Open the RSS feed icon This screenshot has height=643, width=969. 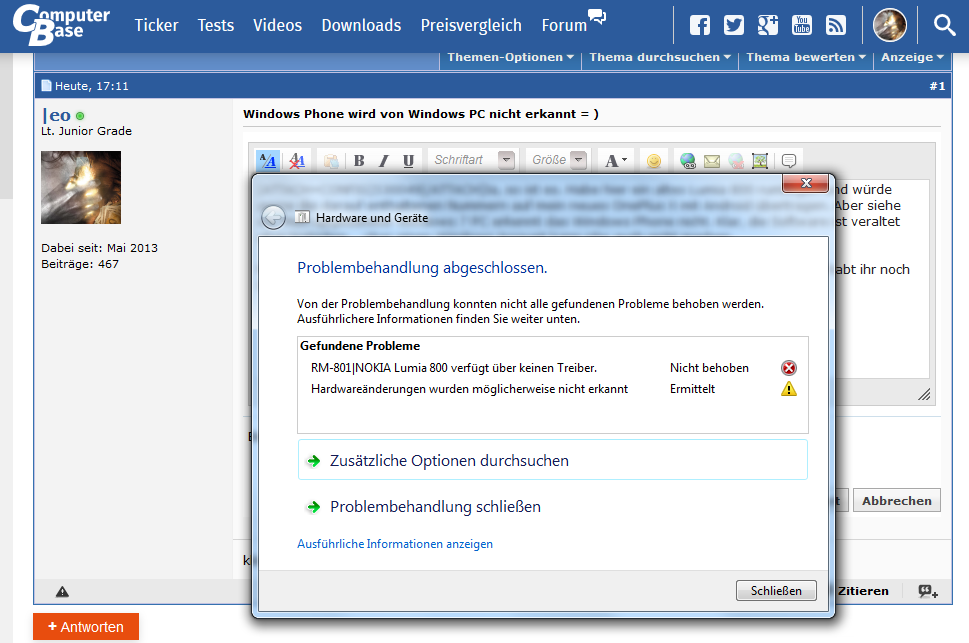(x=836, y=25)
